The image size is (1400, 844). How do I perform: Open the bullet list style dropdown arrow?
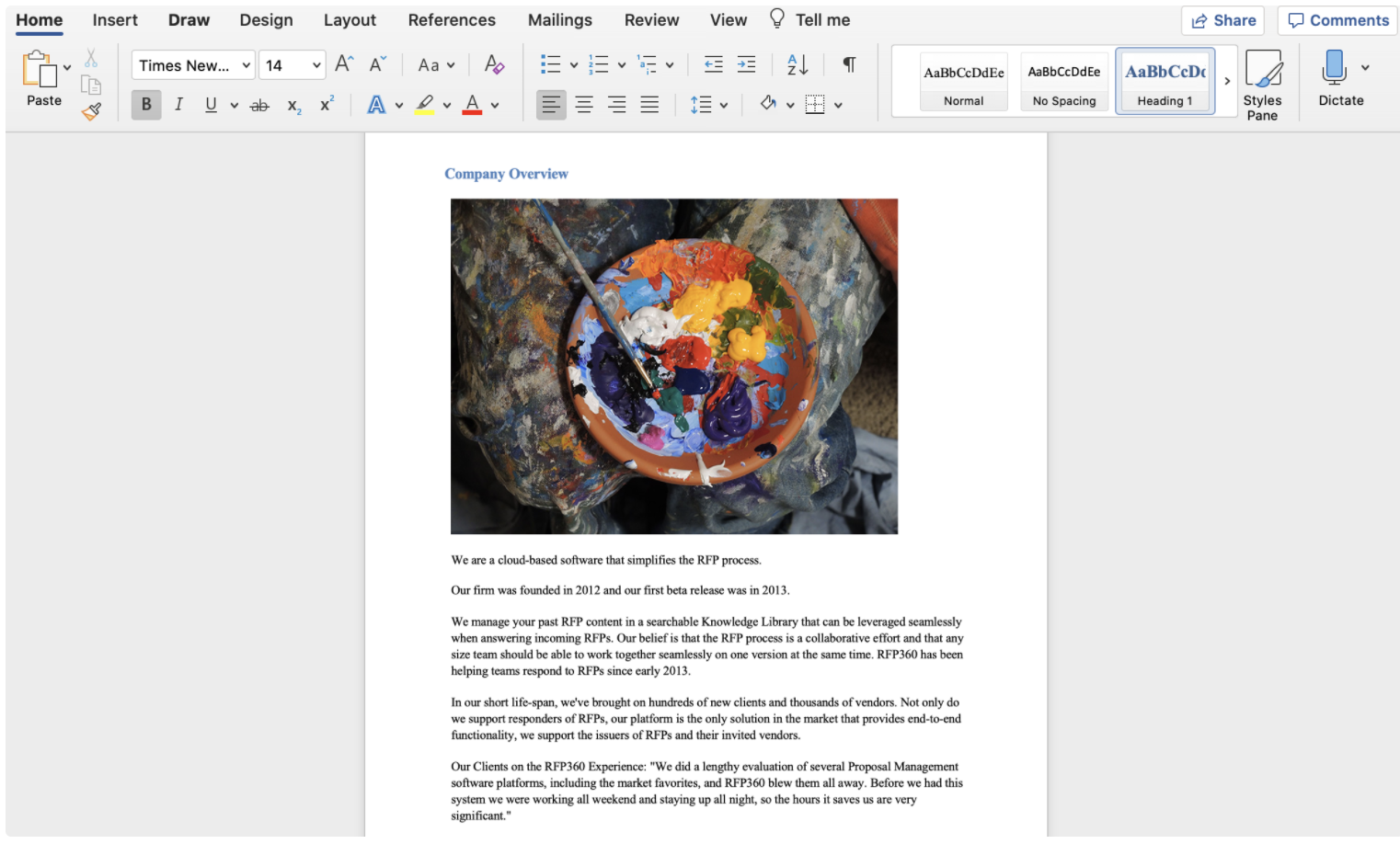[574, 65]
